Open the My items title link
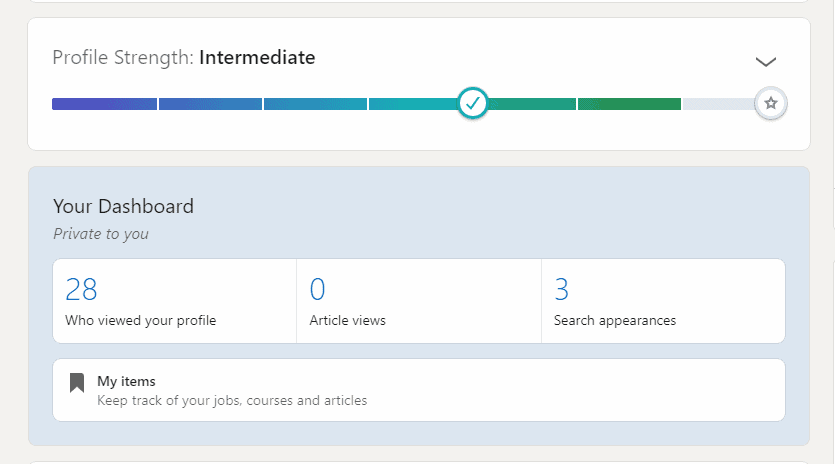Image resolution: width=835 pixels, height=464 pixels. (x=126, y=381)
